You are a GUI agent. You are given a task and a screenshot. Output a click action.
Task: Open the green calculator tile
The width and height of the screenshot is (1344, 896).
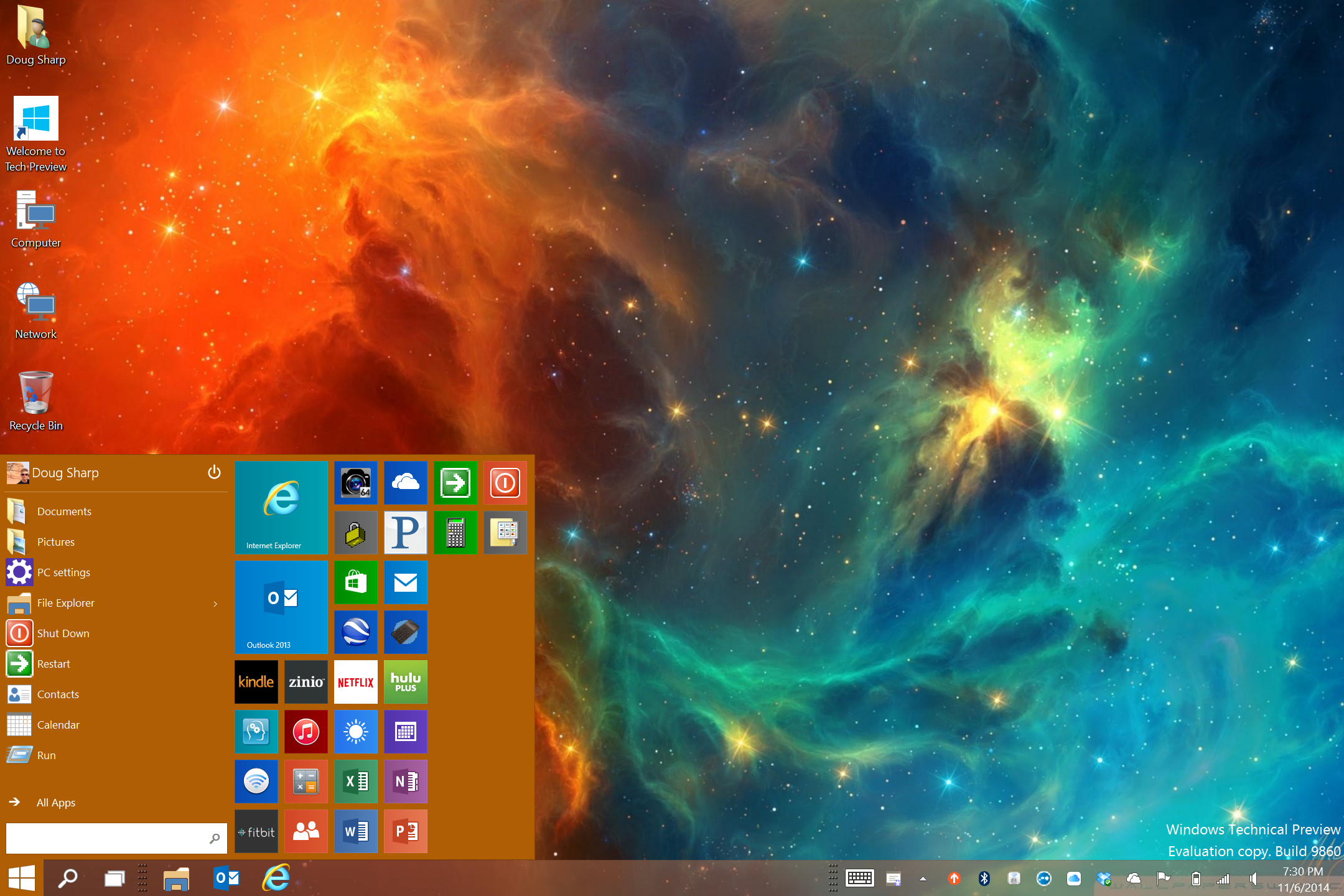pos(455,533)
